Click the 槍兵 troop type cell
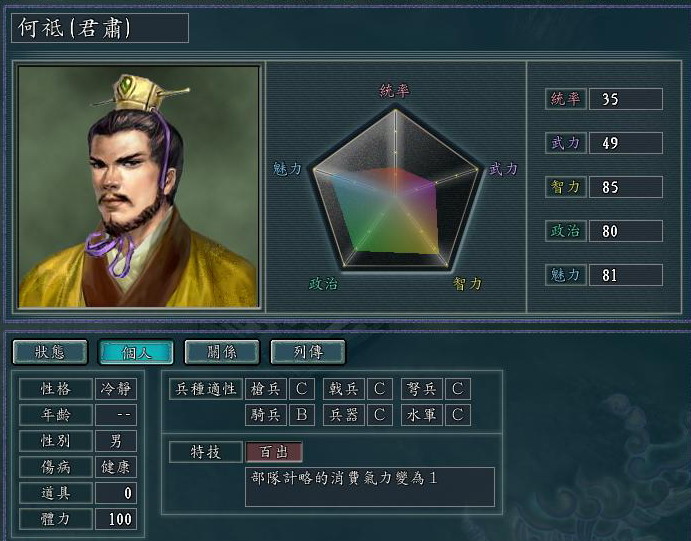 coord(266,389)
